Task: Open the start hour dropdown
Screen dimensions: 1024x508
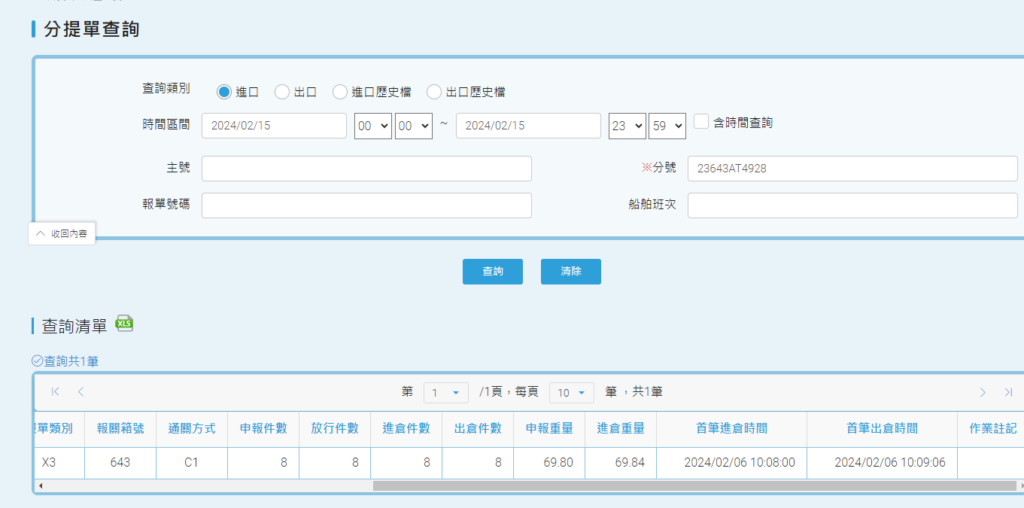Action: tap(372, 126)
